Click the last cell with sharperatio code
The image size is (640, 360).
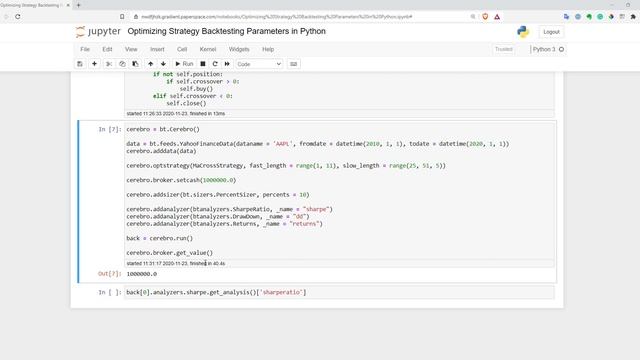339,292
